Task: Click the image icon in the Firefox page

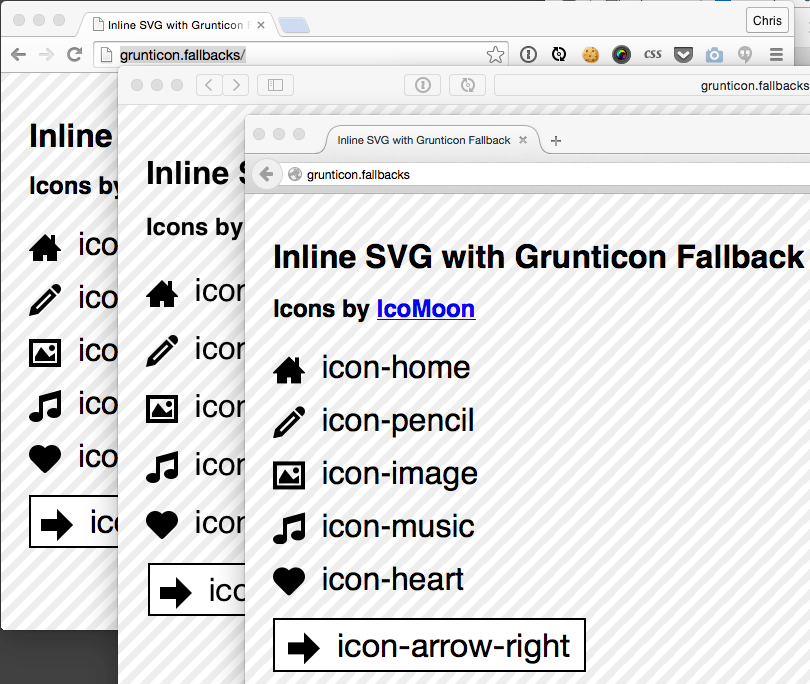Action: tap(289, 475)
